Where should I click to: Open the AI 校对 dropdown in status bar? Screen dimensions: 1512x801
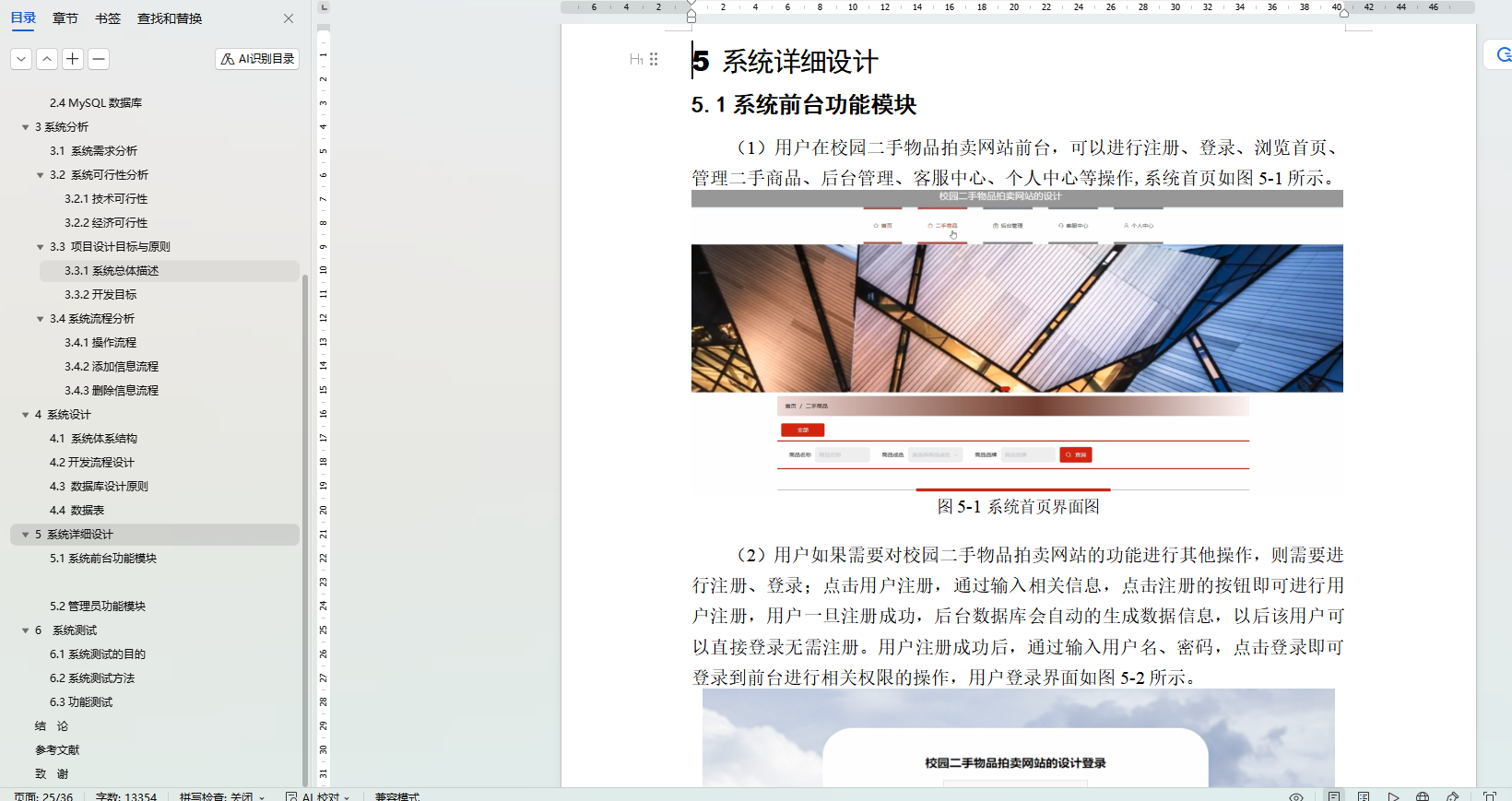(x=318, y=796)
